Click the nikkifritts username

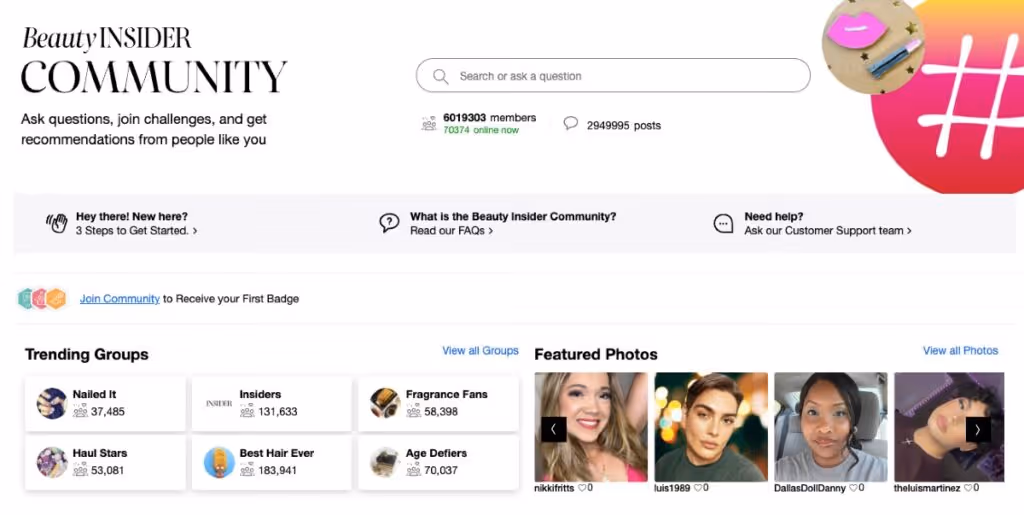[554, 488]
